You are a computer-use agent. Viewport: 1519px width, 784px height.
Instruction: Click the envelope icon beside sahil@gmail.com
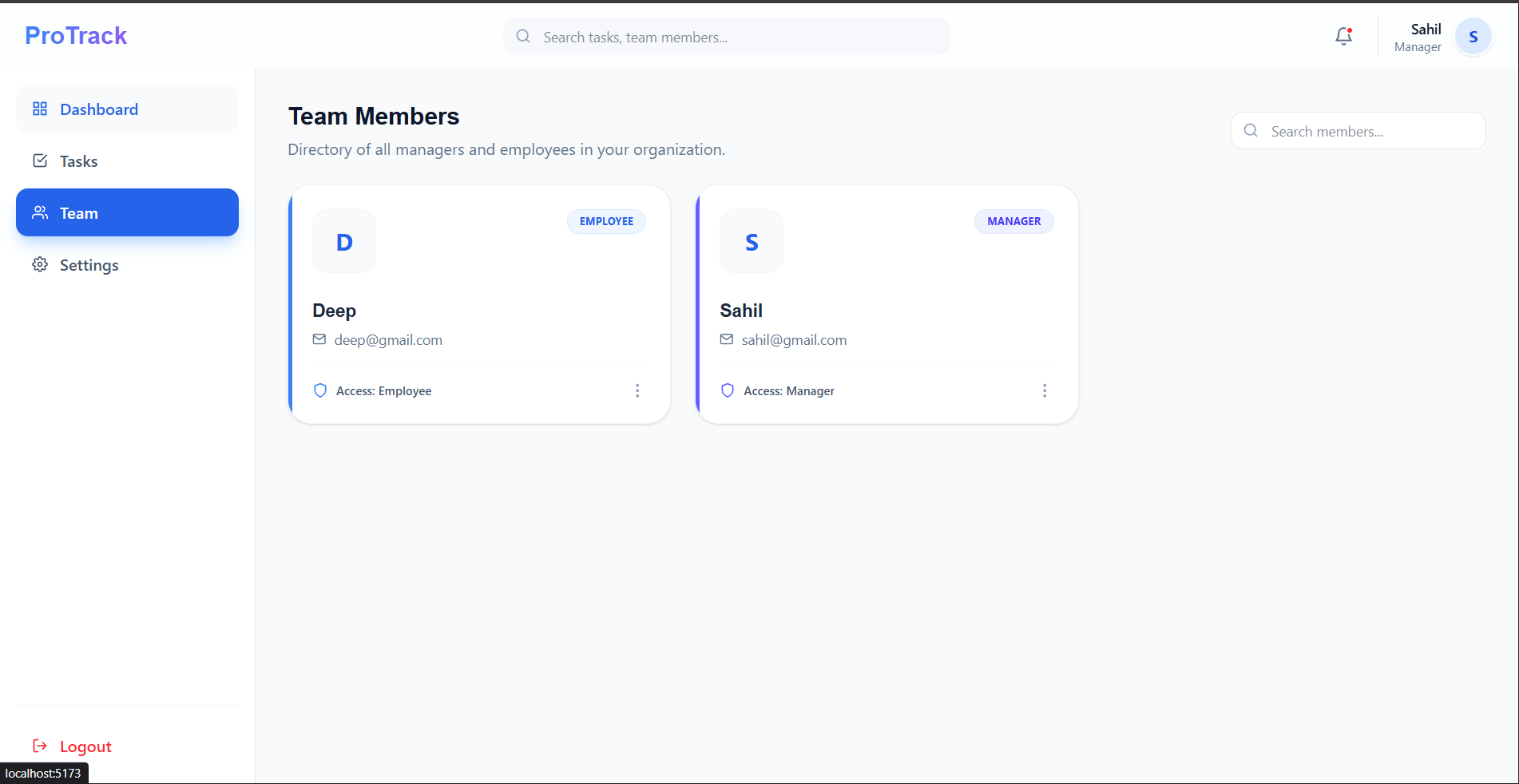727,339
